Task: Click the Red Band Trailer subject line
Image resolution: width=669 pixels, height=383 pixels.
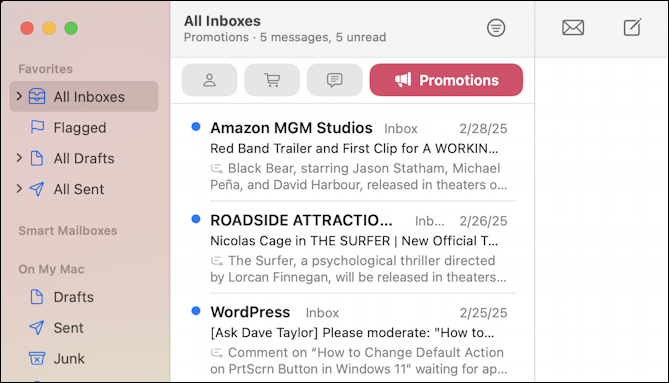Action: [x=354, y=148]
